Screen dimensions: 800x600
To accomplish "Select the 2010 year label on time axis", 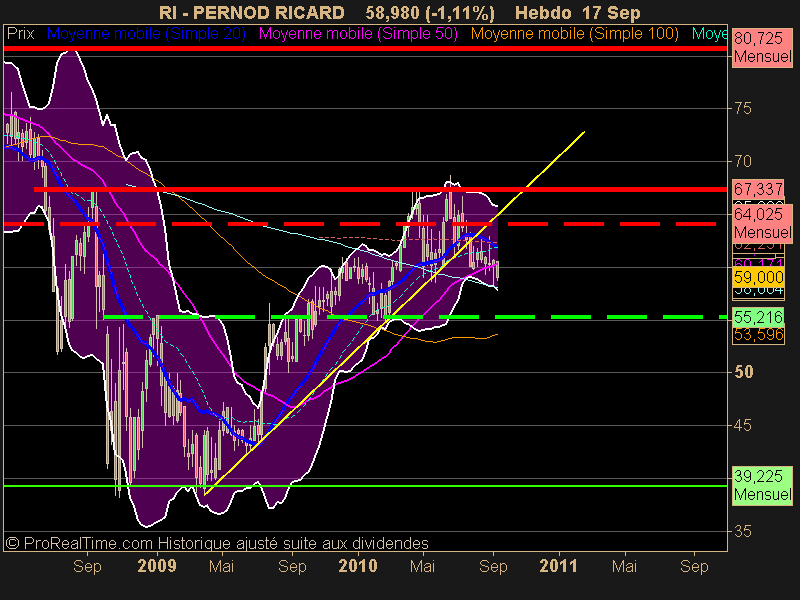I will coord(358,566).
